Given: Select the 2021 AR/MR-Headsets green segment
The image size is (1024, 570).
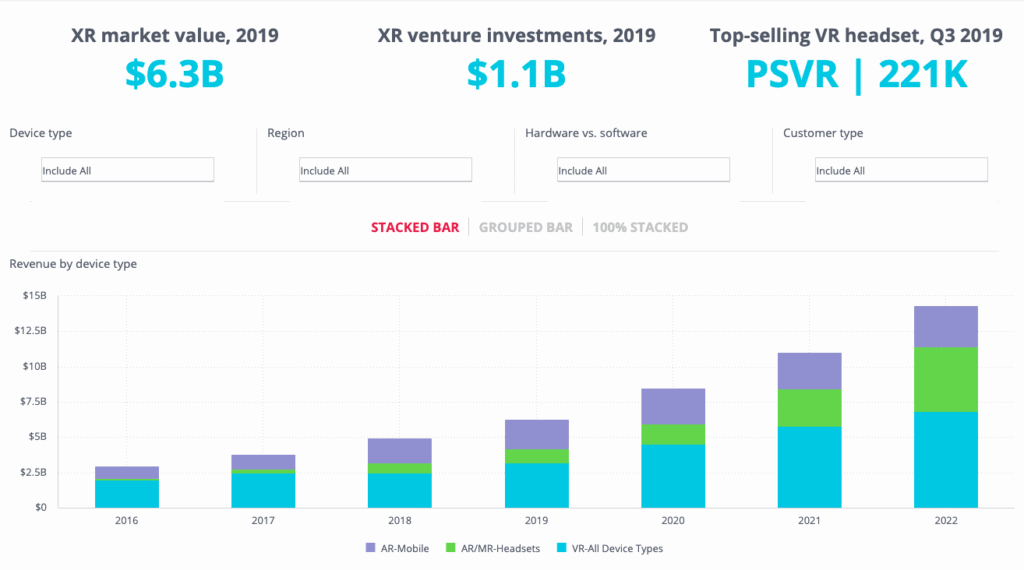Looking at the screenshot, I should tap(810, 408).
